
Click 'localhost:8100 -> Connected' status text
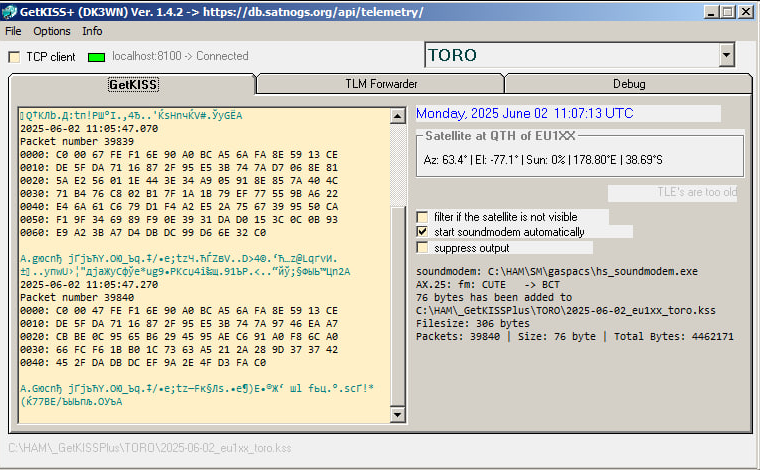[180, 56]
